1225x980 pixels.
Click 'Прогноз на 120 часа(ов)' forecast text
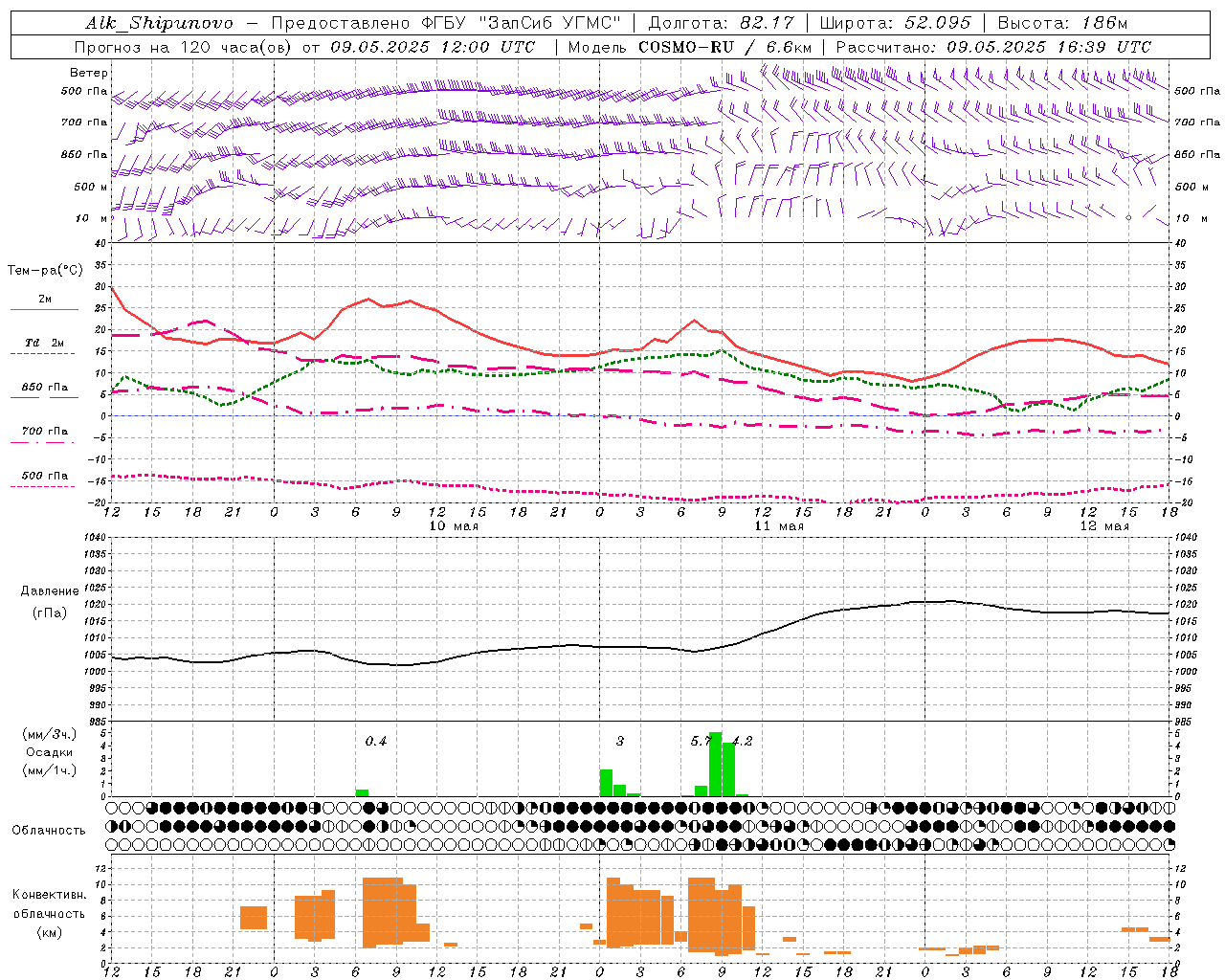(x=184, y=47)
